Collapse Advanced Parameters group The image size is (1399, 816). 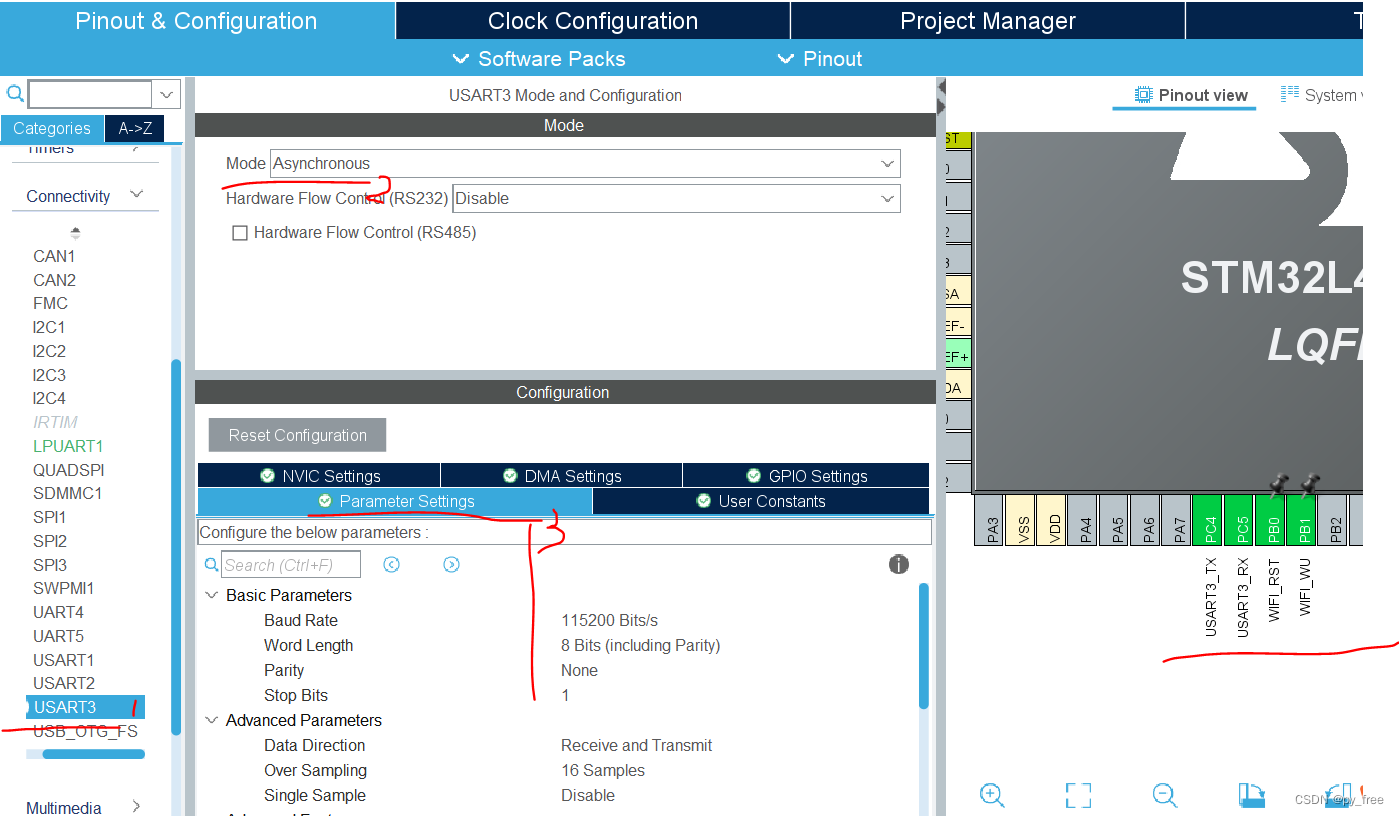pyautogui.click(x=211, y=720)
